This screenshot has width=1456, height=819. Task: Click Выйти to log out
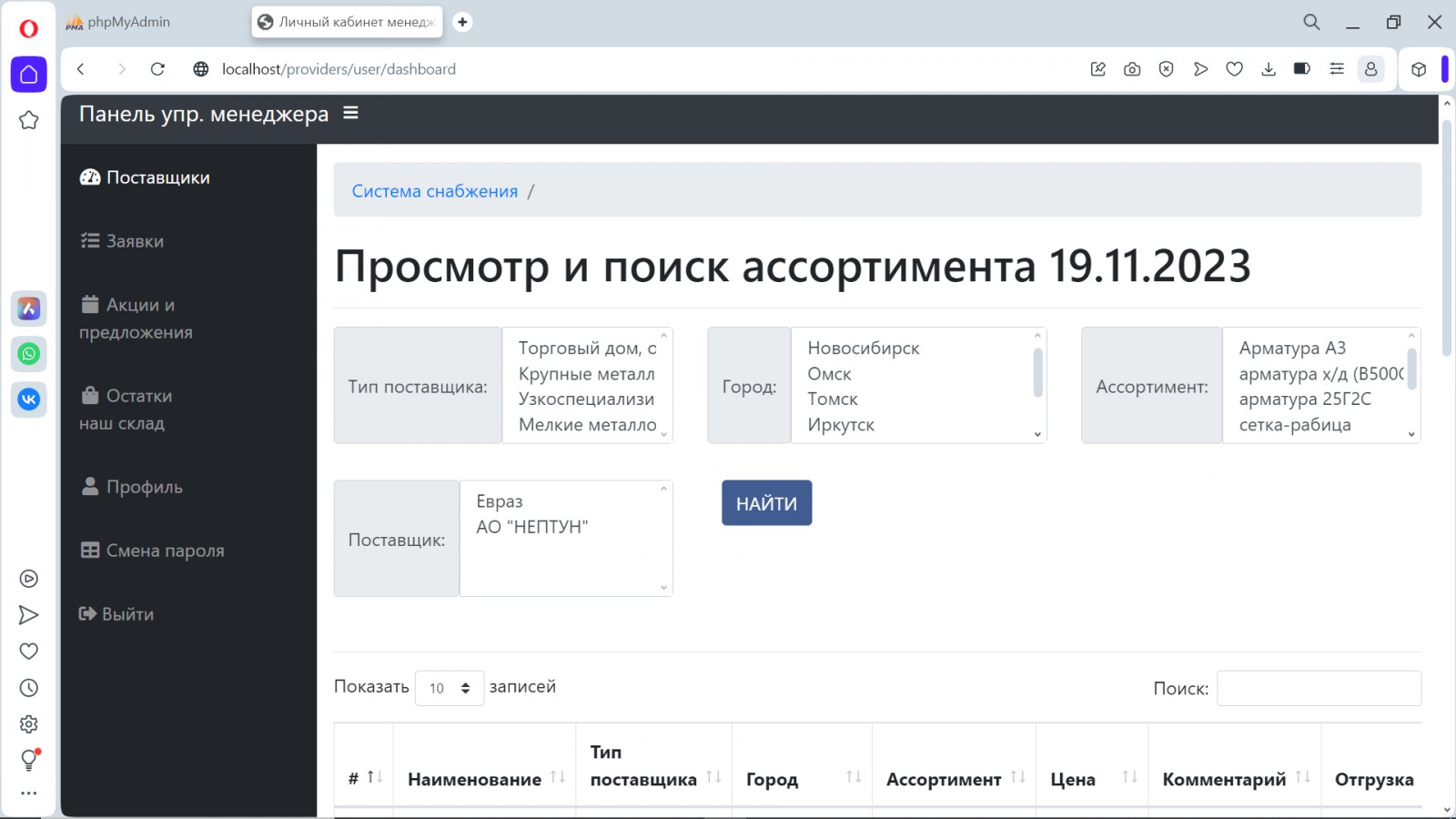(116, 614)
